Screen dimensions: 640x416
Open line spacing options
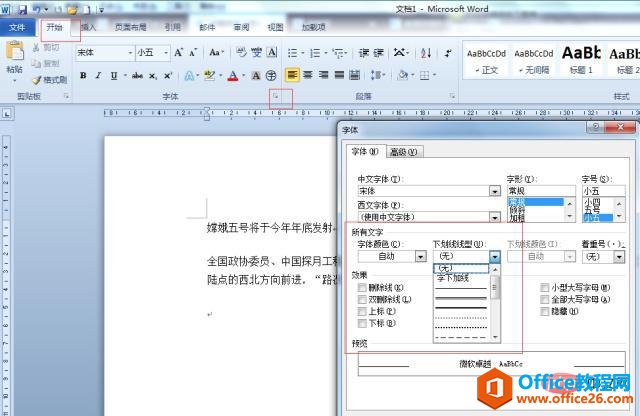pos(376,75)
